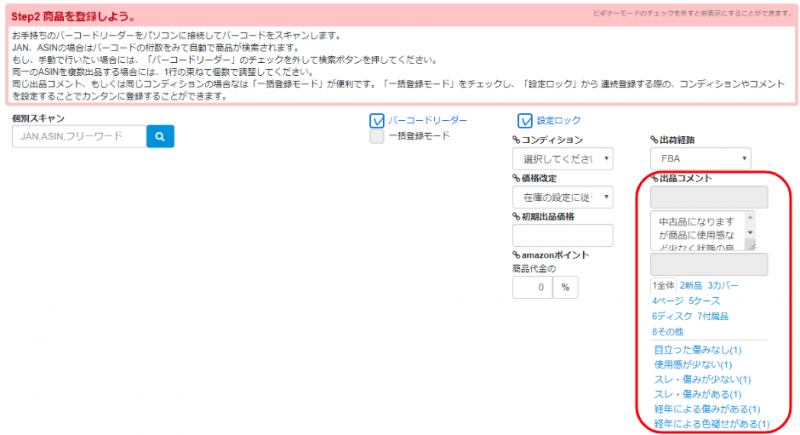Click the gray field below the comment text area

point(709,264)
